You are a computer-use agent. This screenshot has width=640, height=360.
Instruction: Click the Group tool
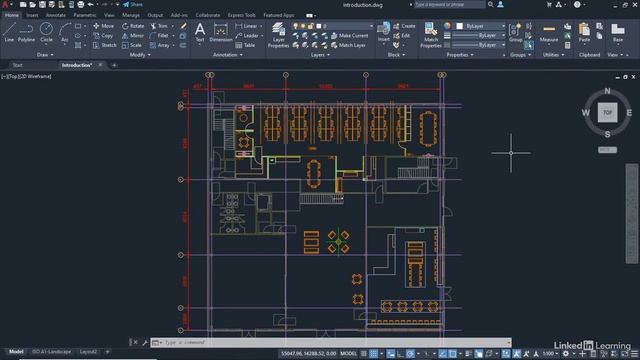(516, 33)
